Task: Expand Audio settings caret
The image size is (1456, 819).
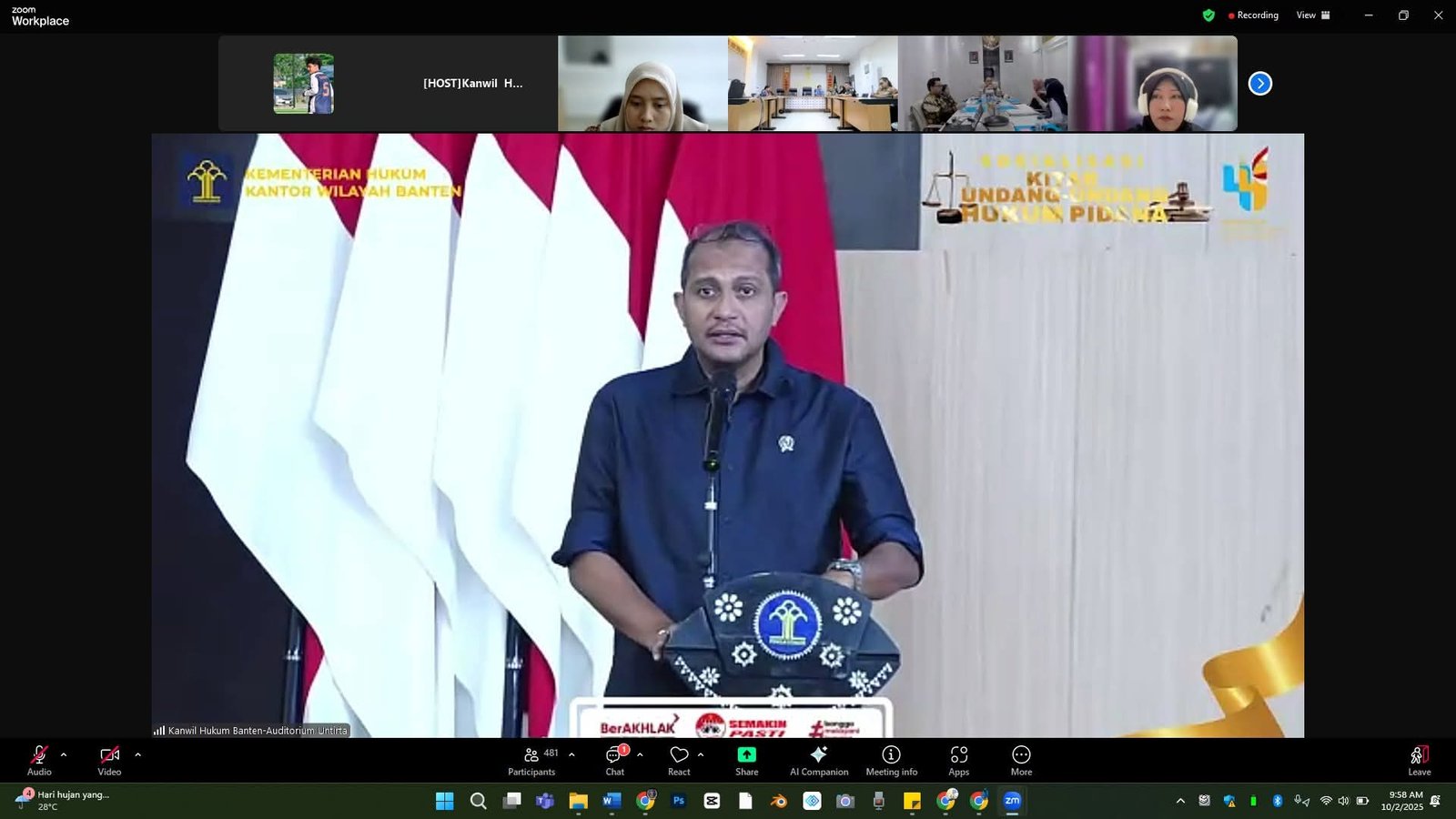Action: pos(64,754)
